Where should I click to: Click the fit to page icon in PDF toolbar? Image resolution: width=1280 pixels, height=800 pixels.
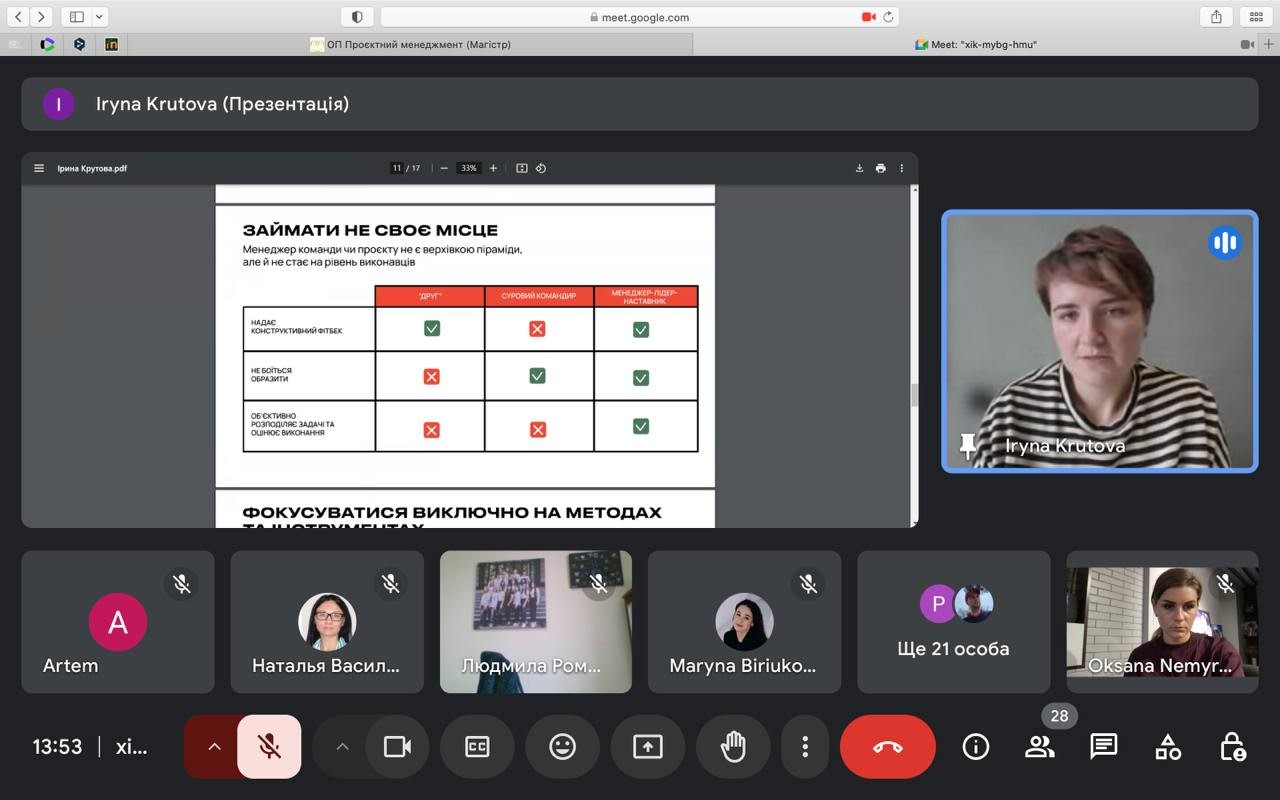[521, 168]
